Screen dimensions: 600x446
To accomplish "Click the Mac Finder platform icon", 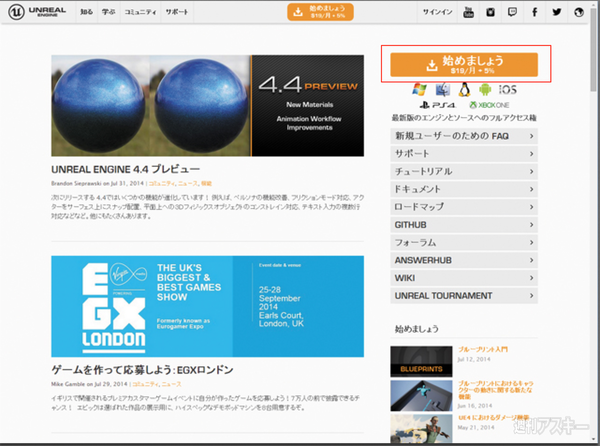I will (x=443, y=90).
